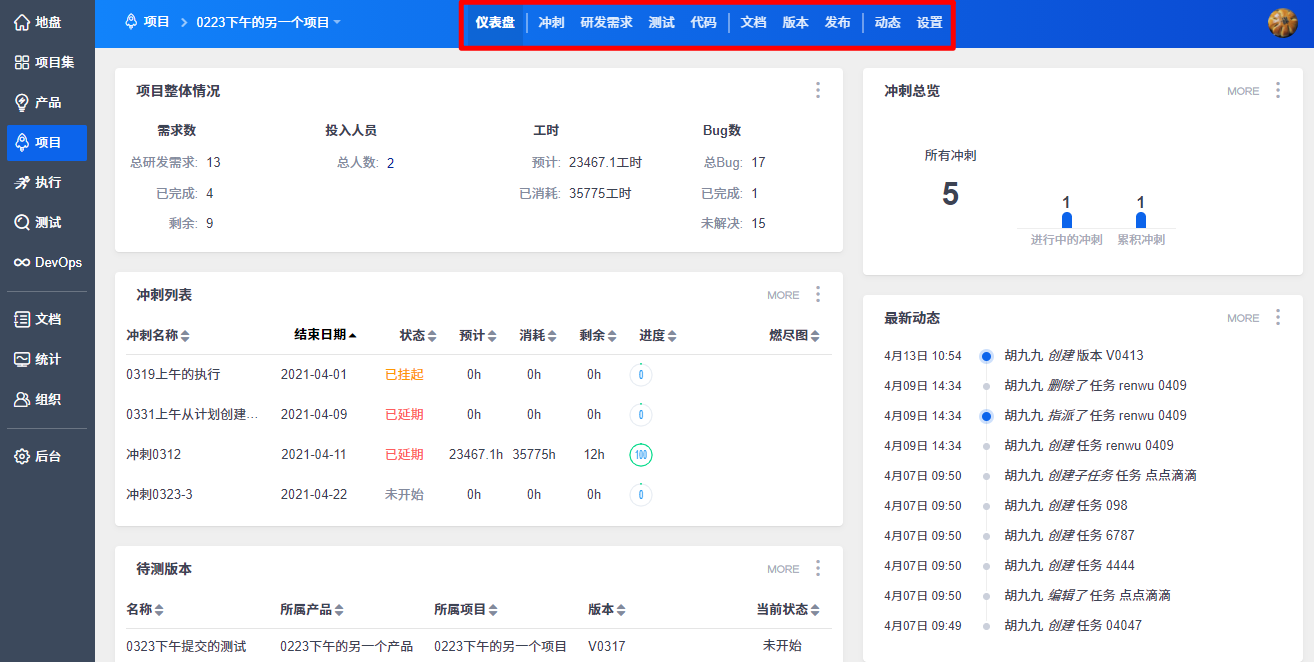
Task: Open the 冲刺总览 block's three-dot menu
Action: point(1277,90)
